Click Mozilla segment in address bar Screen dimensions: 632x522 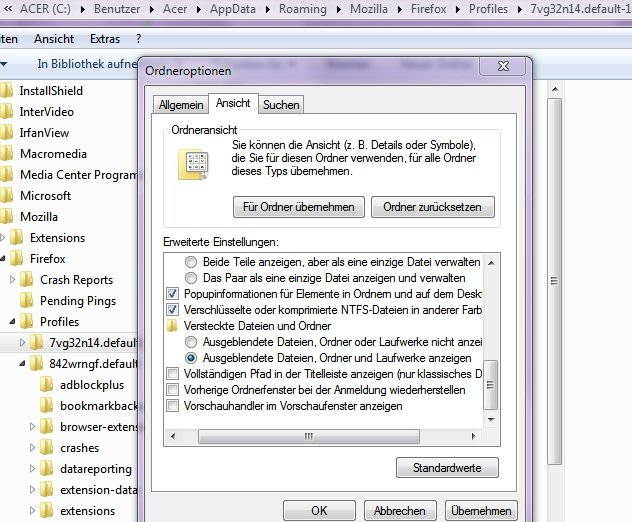[369, 9]
